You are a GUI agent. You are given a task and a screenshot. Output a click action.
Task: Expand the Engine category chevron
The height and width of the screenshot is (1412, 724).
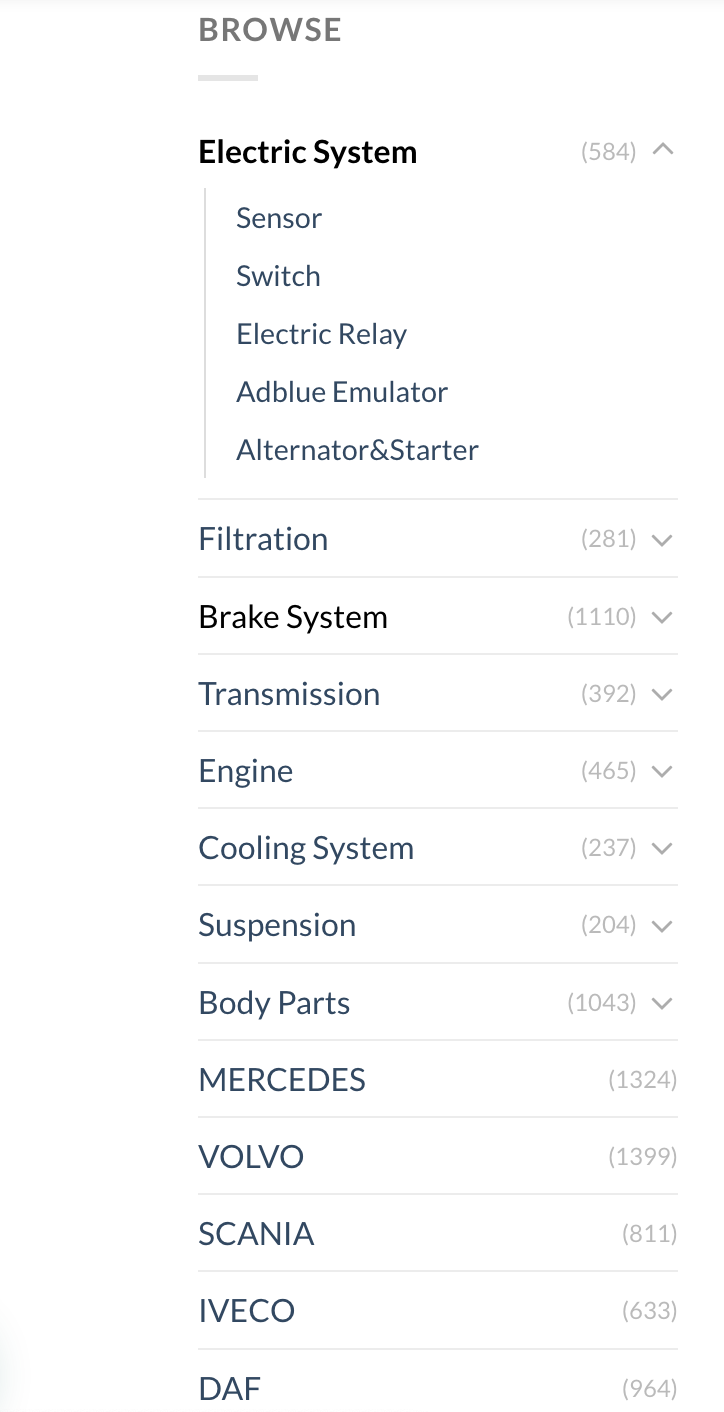tap(662, 771)
